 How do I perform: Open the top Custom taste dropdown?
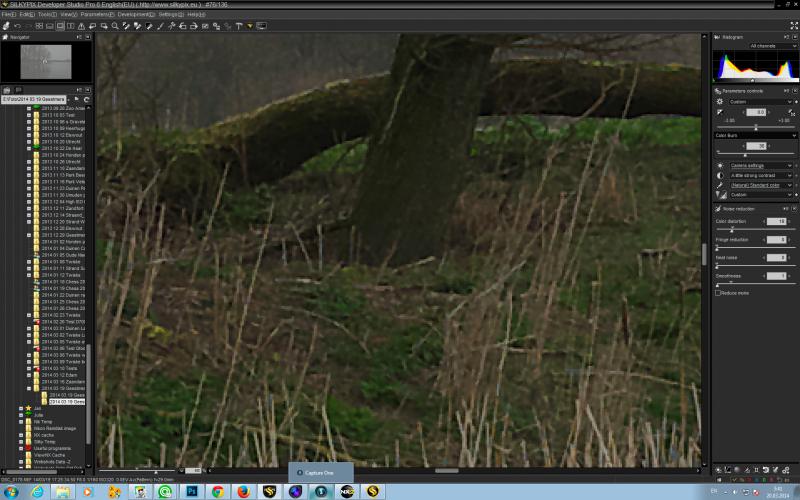coord(761,102)
